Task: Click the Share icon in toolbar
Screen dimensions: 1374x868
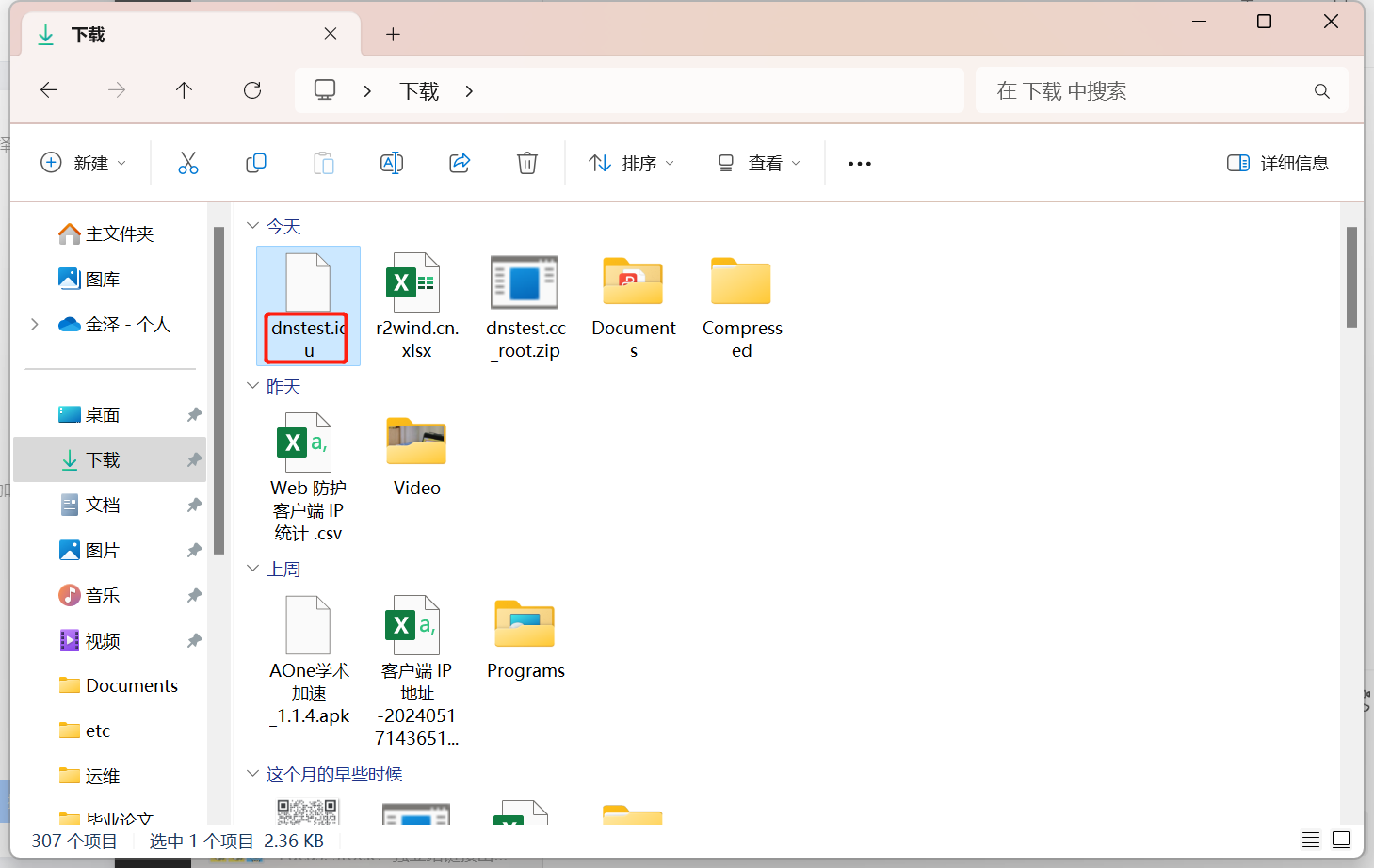Action: coord(460,164)
